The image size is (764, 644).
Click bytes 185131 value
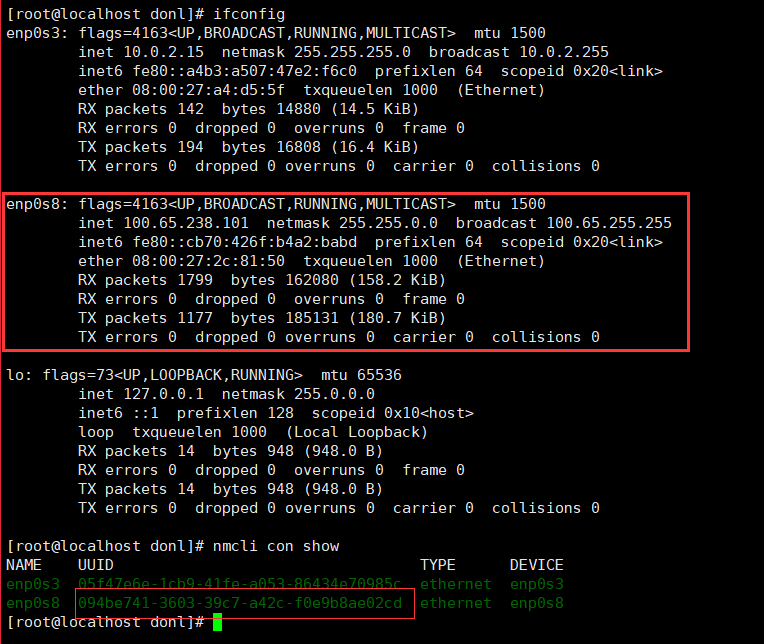point(312,318)
